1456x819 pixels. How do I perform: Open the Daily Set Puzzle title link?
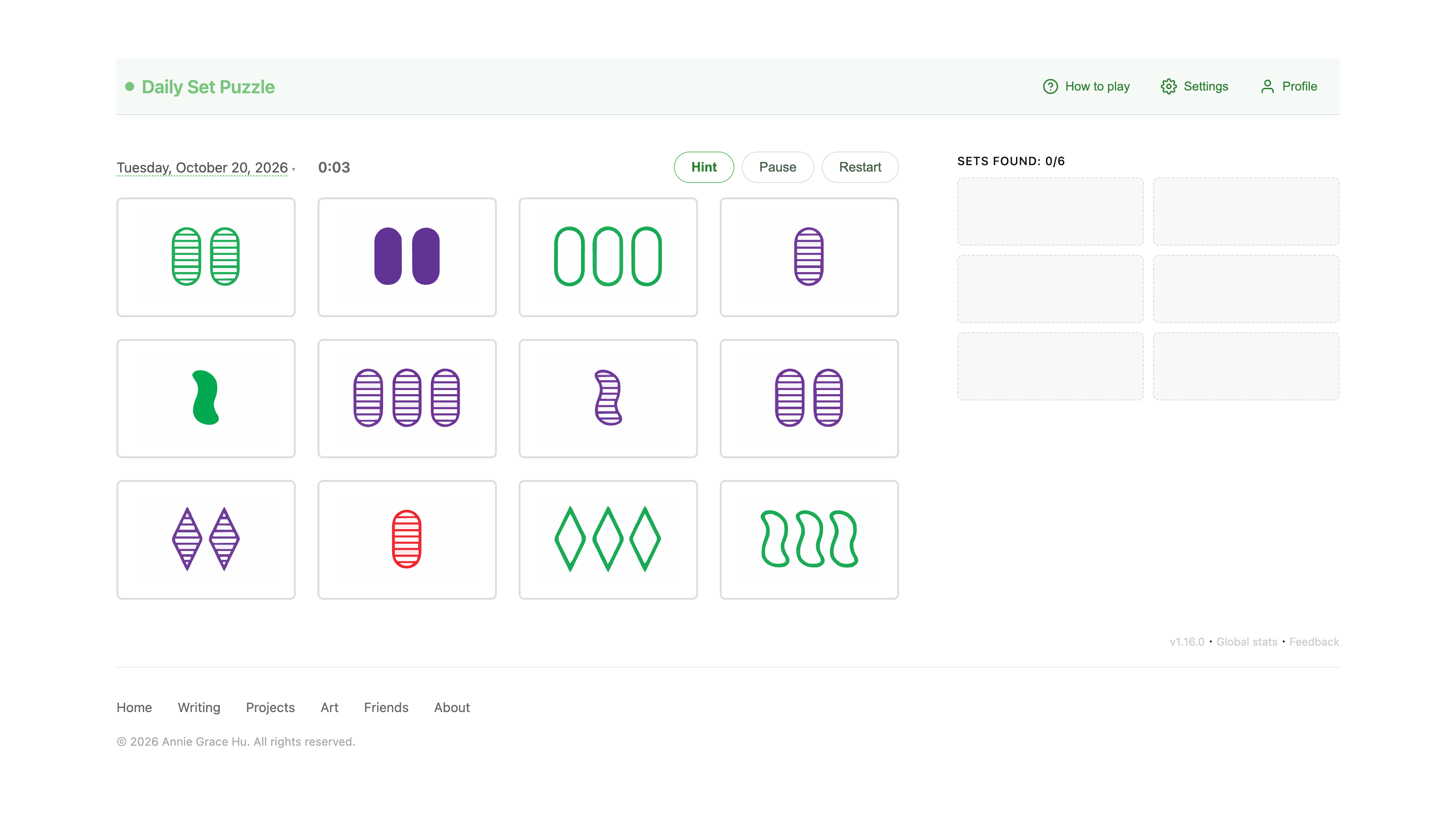[208, 87]
